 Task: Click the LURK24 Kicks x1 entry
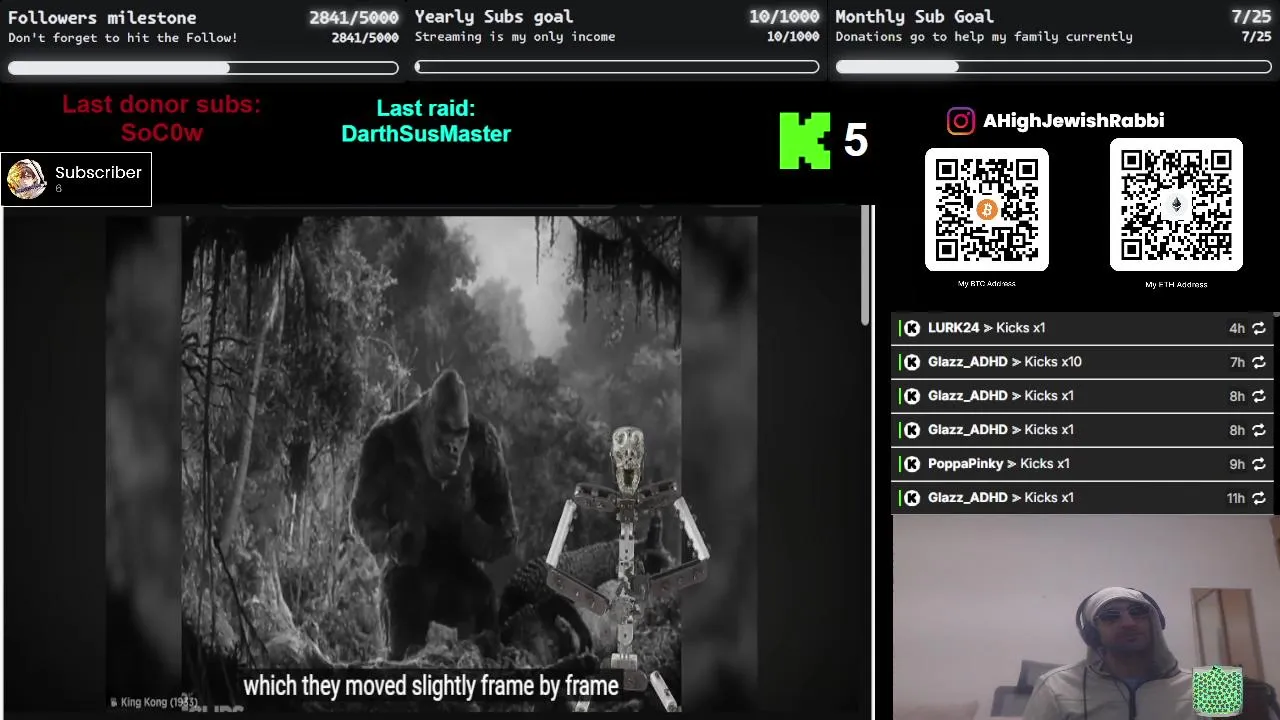click(1082, 328)
